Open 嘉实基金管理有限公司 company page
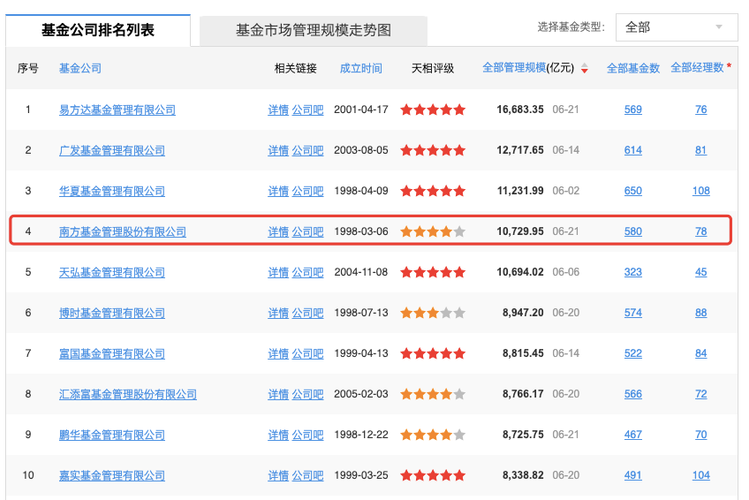The width and height of the screenshot is (749, 500). [112, 475]
